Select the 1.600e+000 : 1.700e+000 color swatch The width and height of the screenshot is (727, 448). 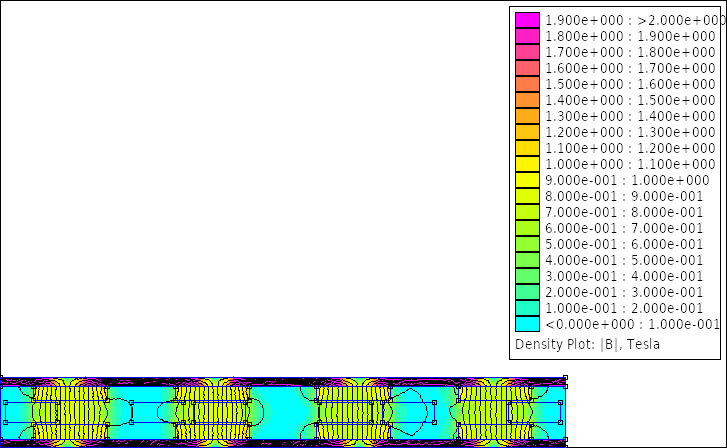pyautogui.click(x=527, y=68)
